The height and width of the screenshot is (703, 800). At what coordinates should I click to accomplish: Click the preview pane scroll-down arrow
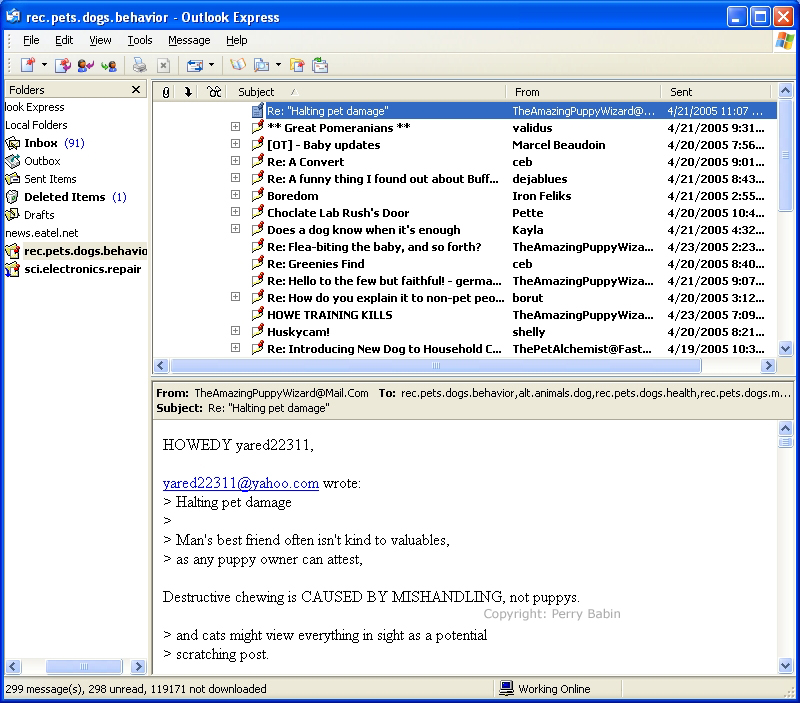pos(785,665)
